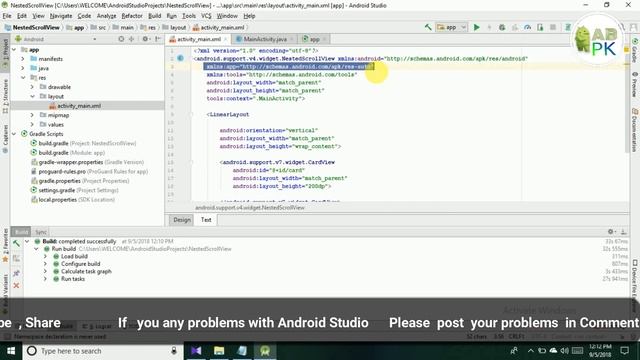This screenshot has width=640, height=360.
Task: Expand the Load build task
Action: [45, 256]
